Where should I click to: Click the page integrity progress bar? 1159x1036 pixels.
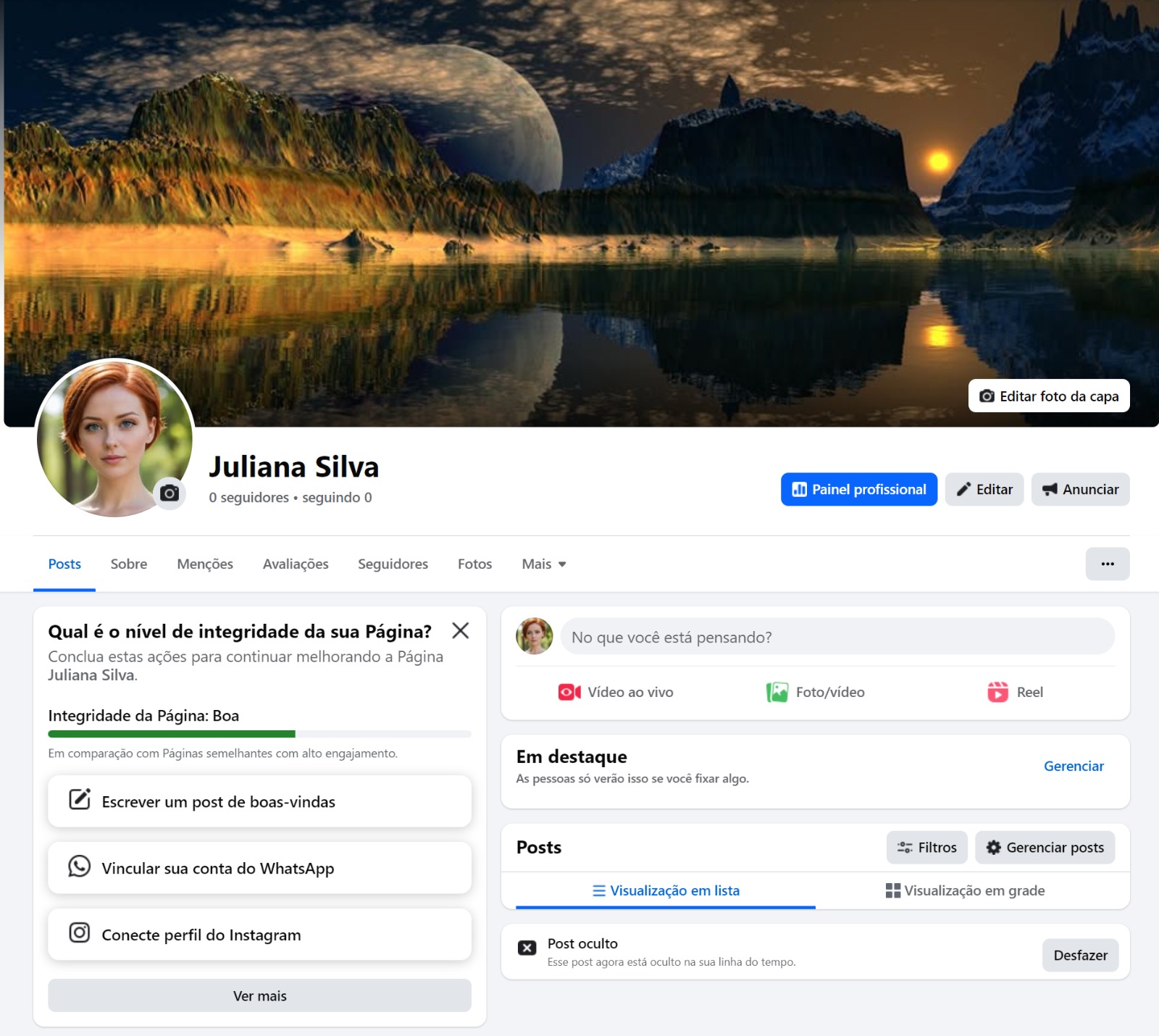[259, 734]
